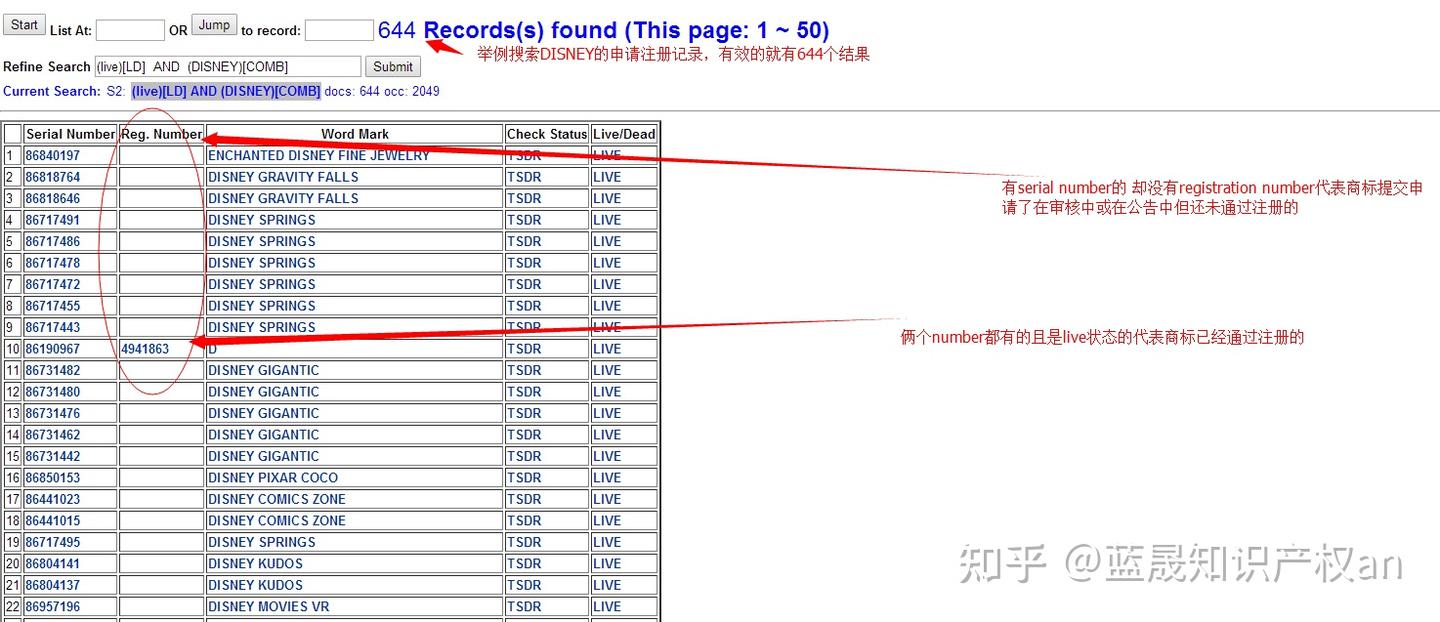Click the Jump button
Image resolution: width=1440 pixels, height=622 pixels.
[214, 25]
